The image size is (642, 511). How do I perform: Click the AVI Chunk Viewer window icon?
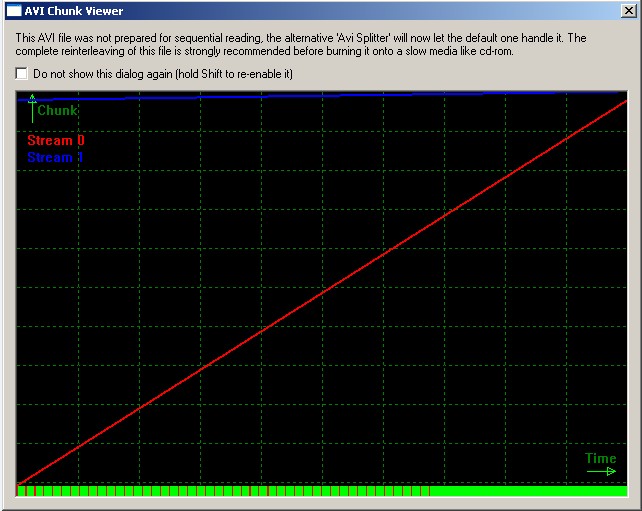pyautogui.click(x=13, y=11)
